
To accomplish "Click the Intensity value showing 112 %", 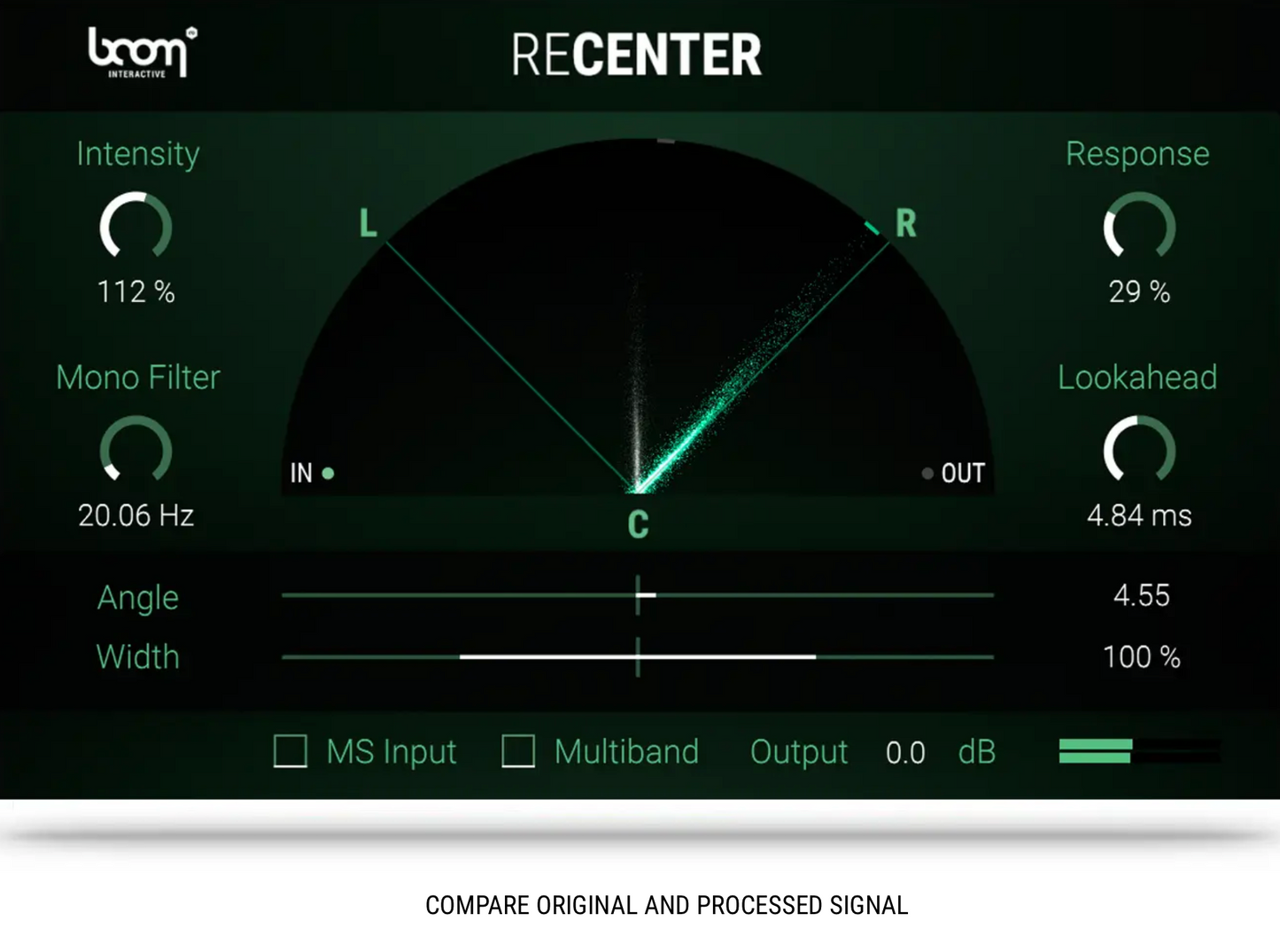I will pyautogui.click(x=135, y=290).
